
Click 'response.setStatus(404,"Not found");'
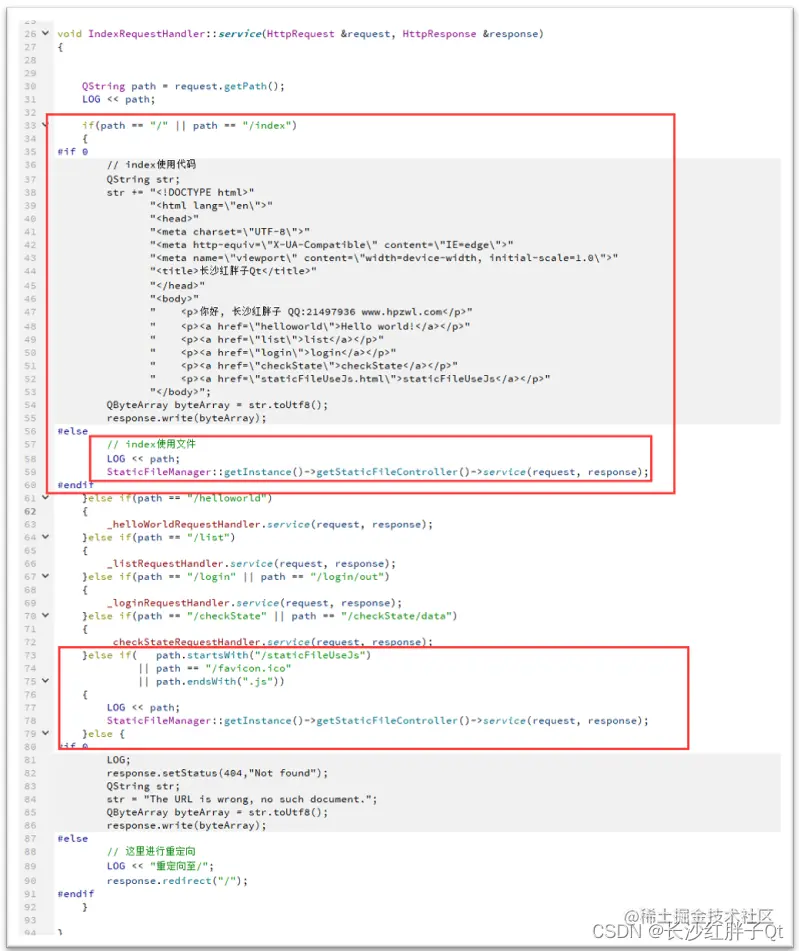[x=217, y=773]
